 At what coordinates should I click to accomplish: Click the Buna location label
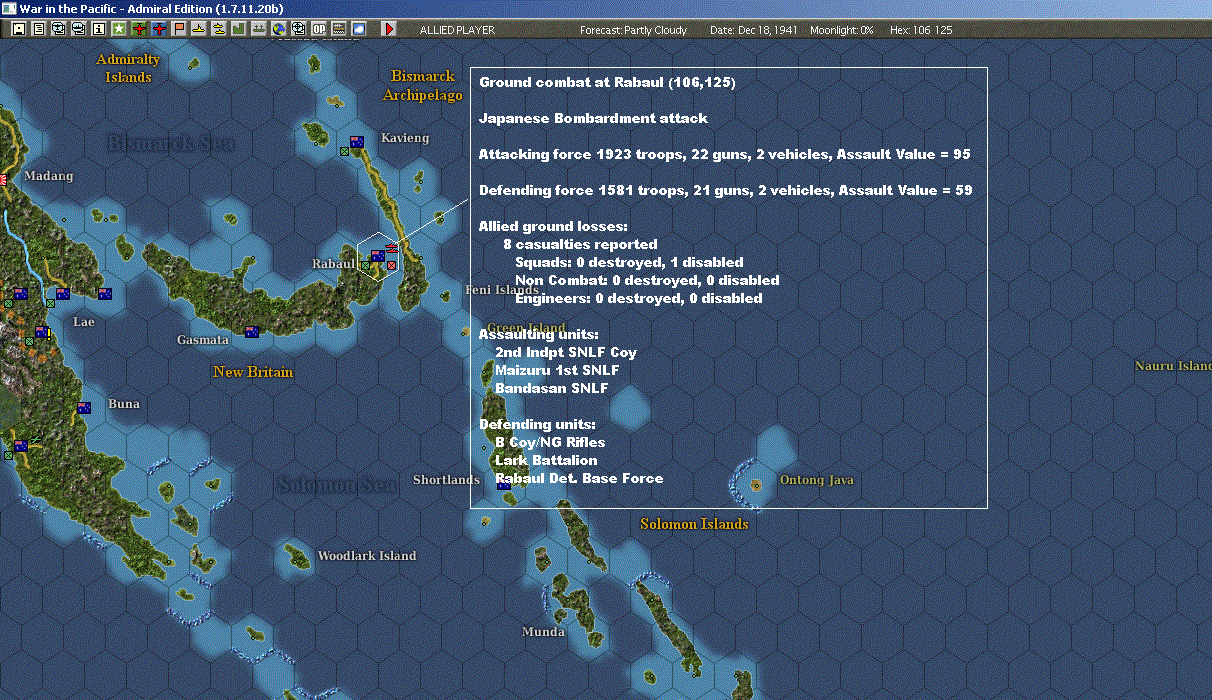(x=124, y=404)
